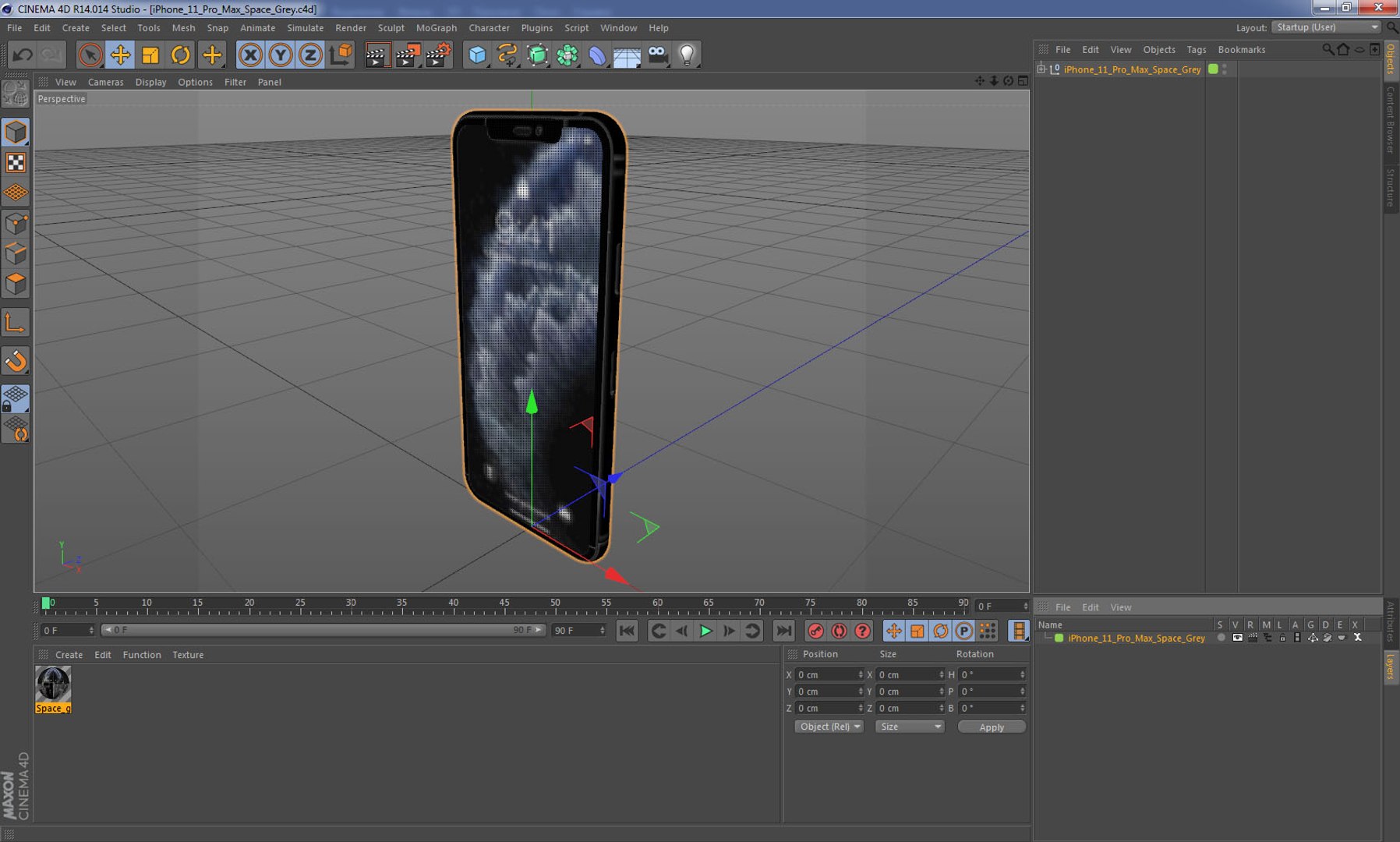Open the Size mode dropdown
The image size is (1400, 842).
(910, 727)
